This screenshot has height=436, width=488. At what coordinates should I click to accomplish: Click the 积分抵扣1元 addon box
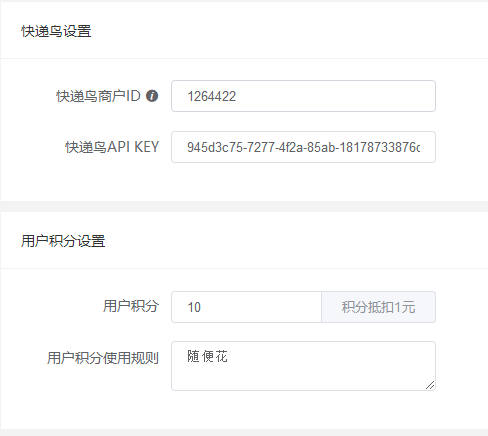click(x=378, y=307)
